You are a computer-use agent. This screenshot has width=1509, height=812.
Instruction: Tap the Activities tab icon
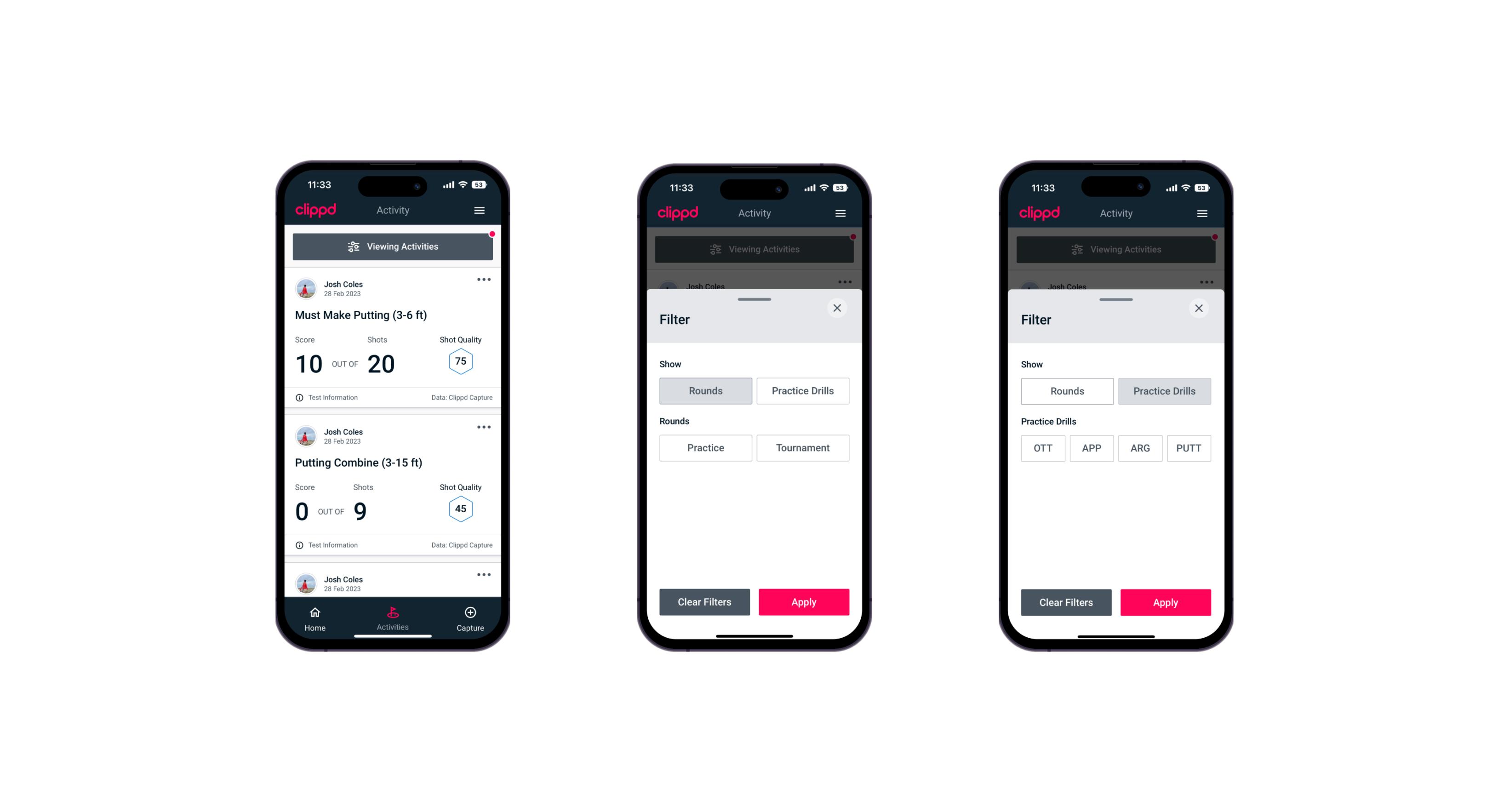click(393, 614)
